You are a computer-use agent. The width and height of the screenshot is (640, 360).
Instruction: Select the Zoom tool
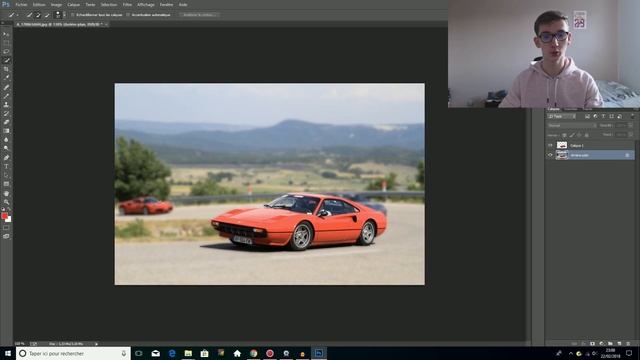click(6, 202)
